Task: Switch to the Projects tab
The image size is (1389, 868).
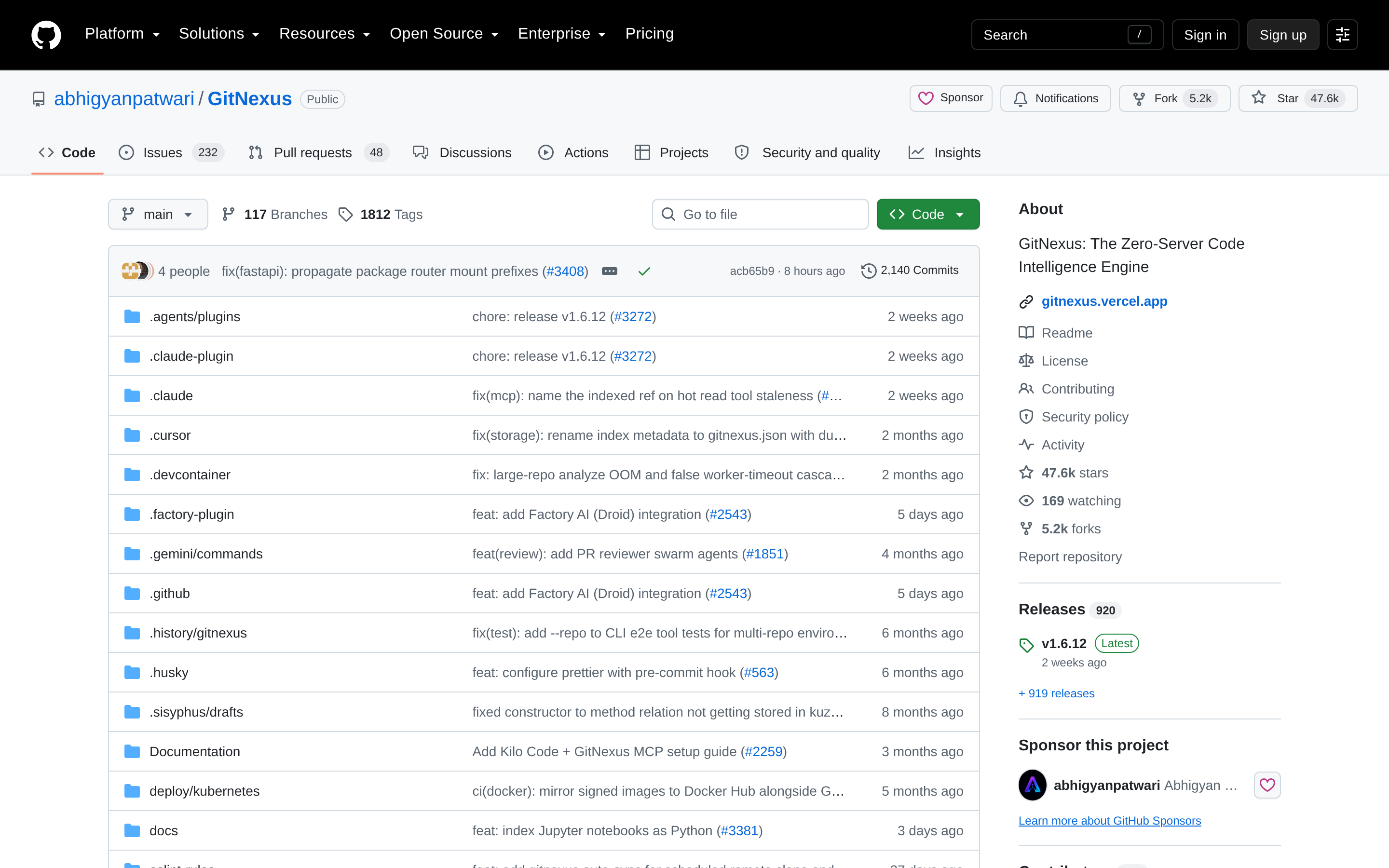Action: (x=671, y=153)
